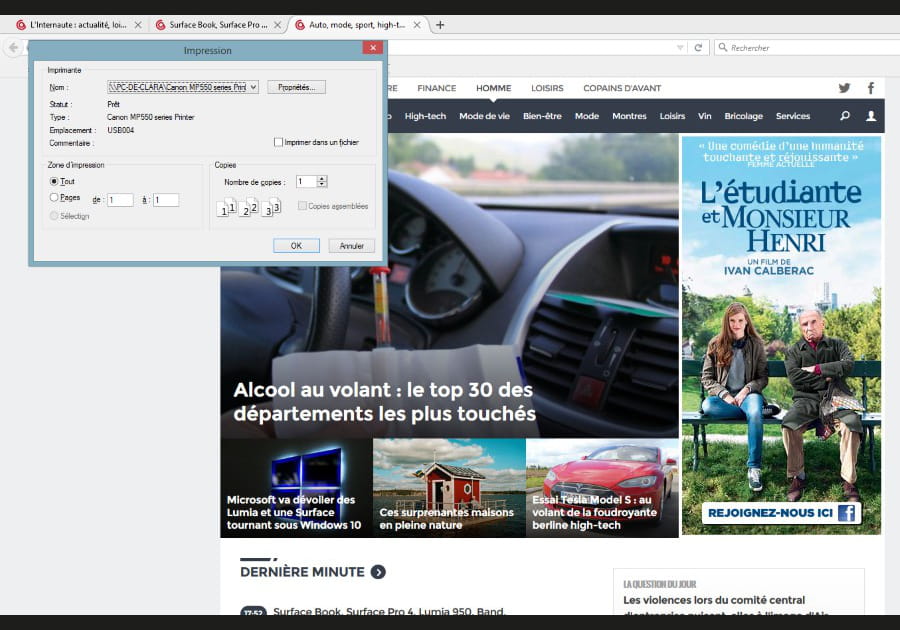Screen dimensions: 900x630
Task: Open the High-tech navigation menu item
Action: tap(425, 116)
